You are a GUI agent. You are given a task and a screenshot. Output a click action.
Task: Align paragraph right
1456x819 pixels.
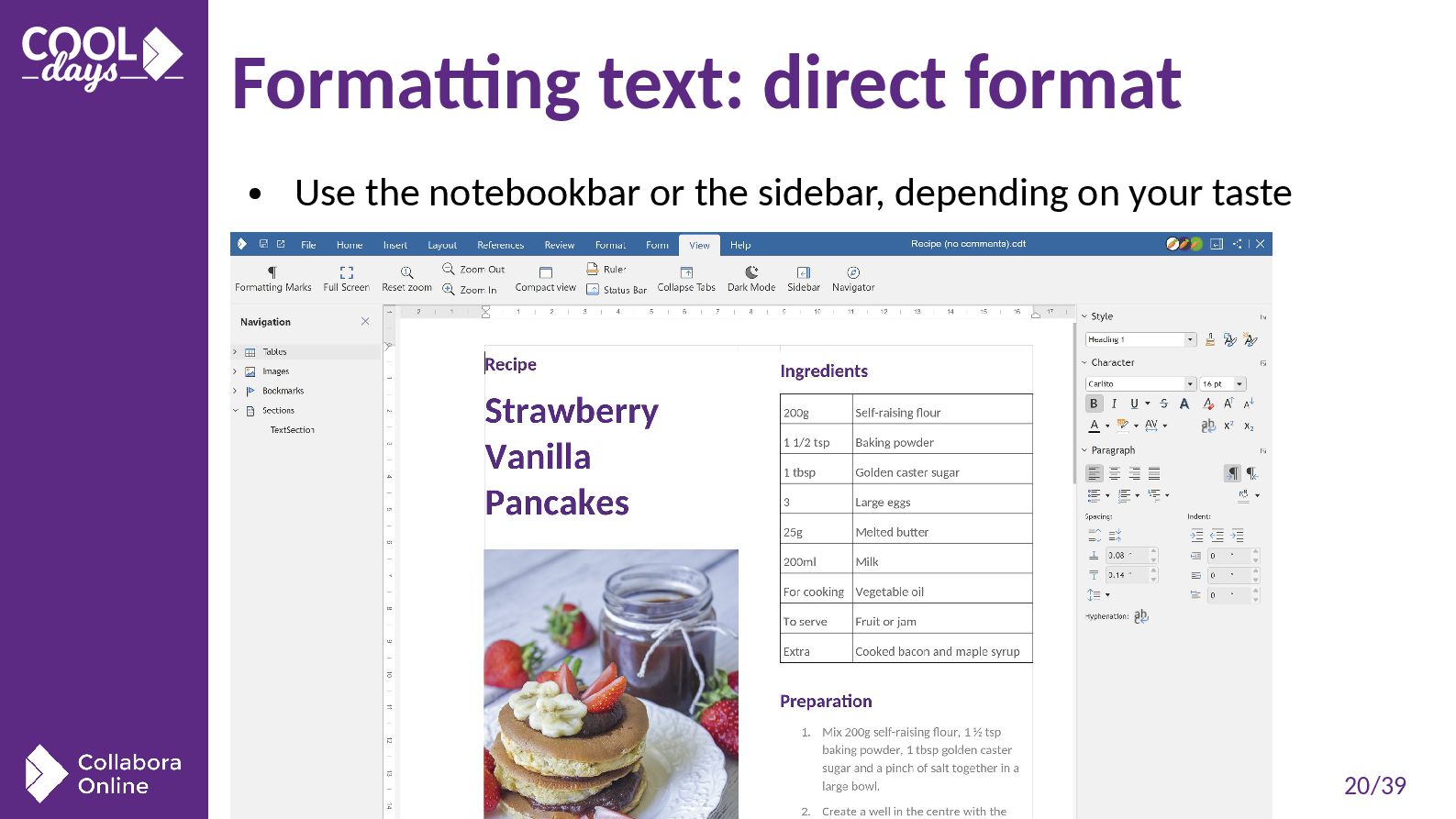coord(1135,473)
